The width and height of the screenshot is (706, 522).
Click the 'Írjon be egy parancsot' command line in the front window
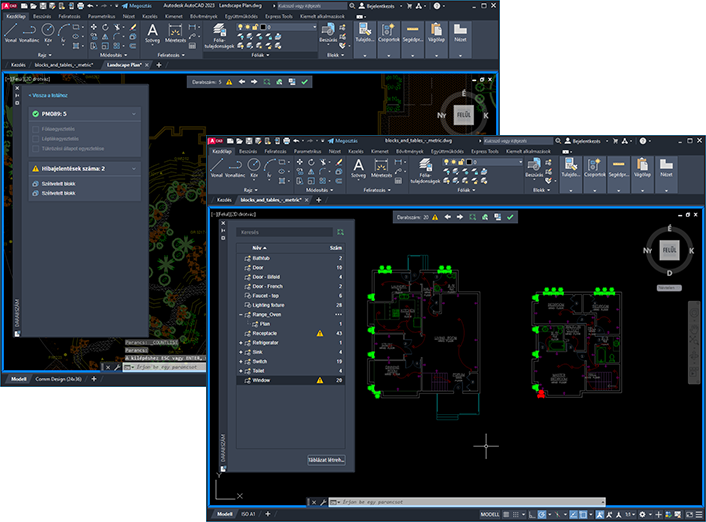pyautogui.click(x=467, y=502)
